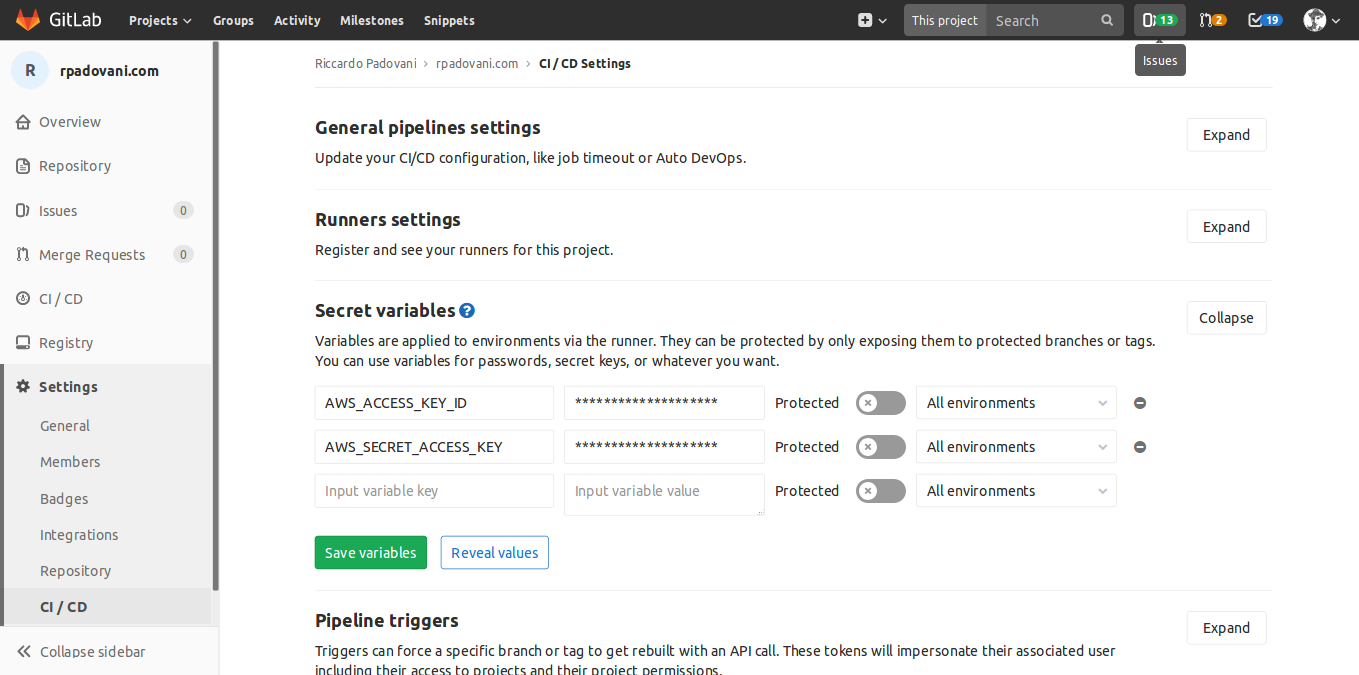Open the Issues counter icon in top bar
The height and width of the screenshot is (675, 1359).
(x=1159, y=20)
